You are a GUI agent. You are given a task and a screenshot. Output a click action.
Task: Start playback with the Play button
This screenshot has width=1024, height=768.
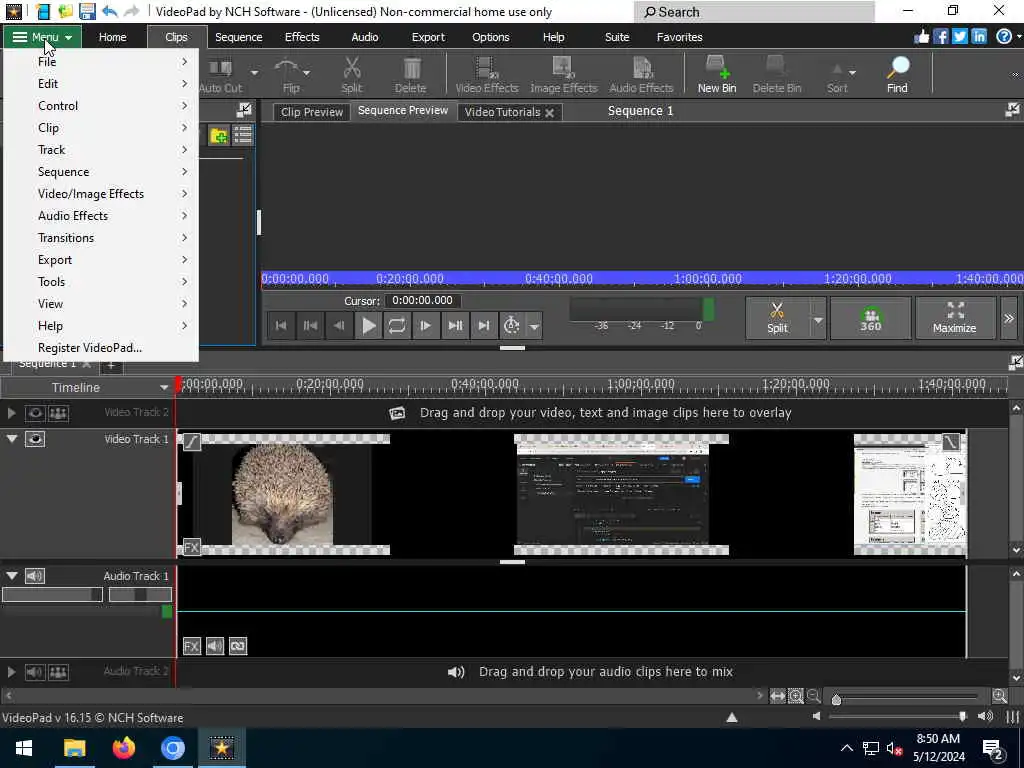click(x=368, y=325)
